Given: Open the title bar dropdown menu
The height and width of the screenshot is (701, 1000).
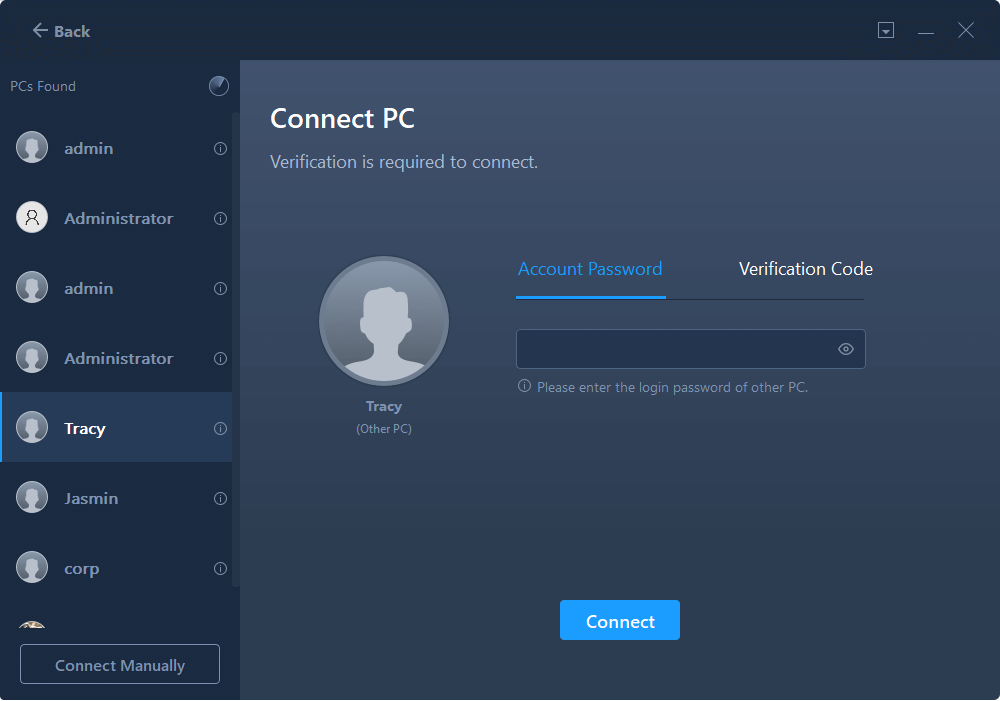Looking at the screenshot, I should tap(886, 31).
